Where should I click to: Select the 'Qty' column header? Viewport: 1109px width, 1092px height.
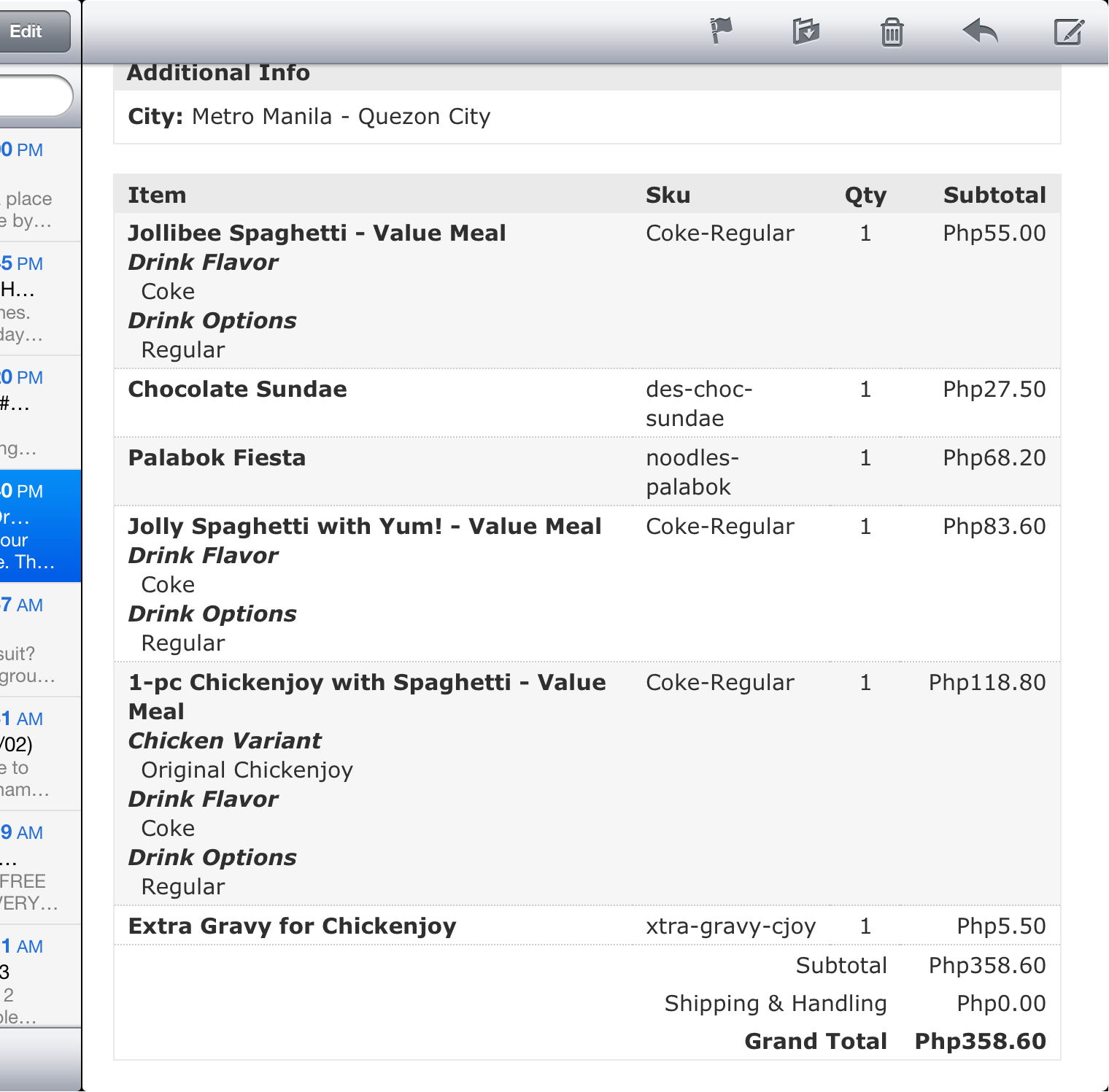865,195
